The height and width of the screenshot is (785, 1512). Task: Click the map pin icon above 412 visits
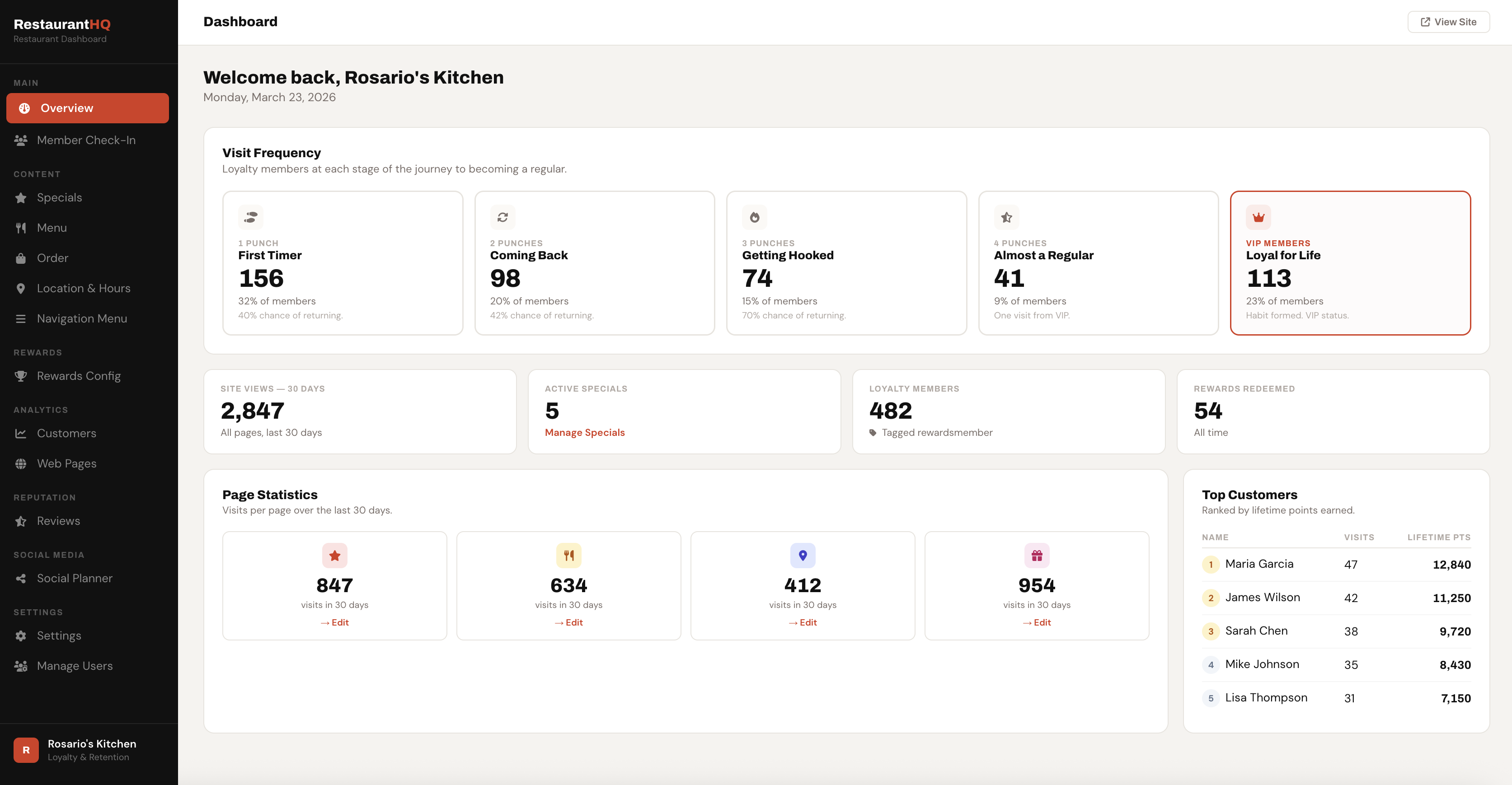coord(803,555)
